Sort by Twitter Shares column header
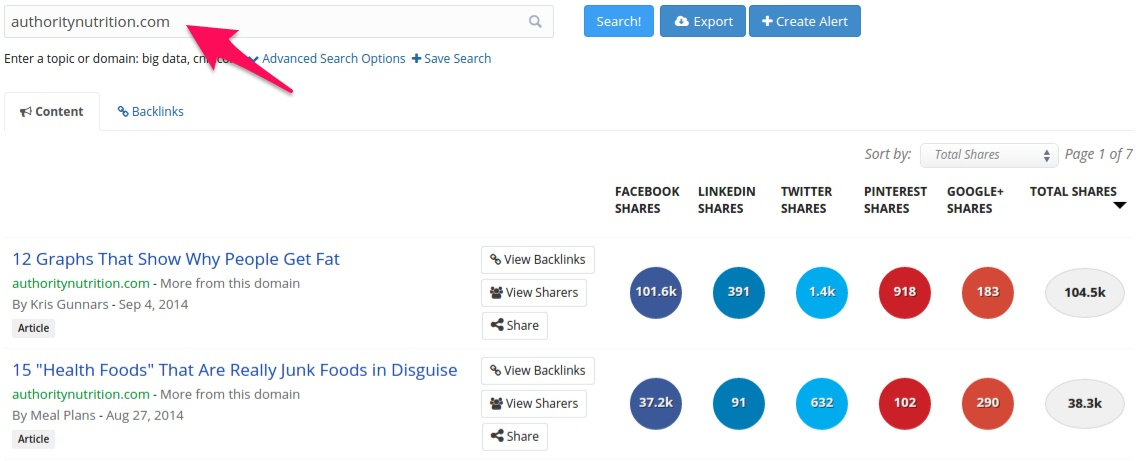Screen dimensions: 1136x461 806,200
